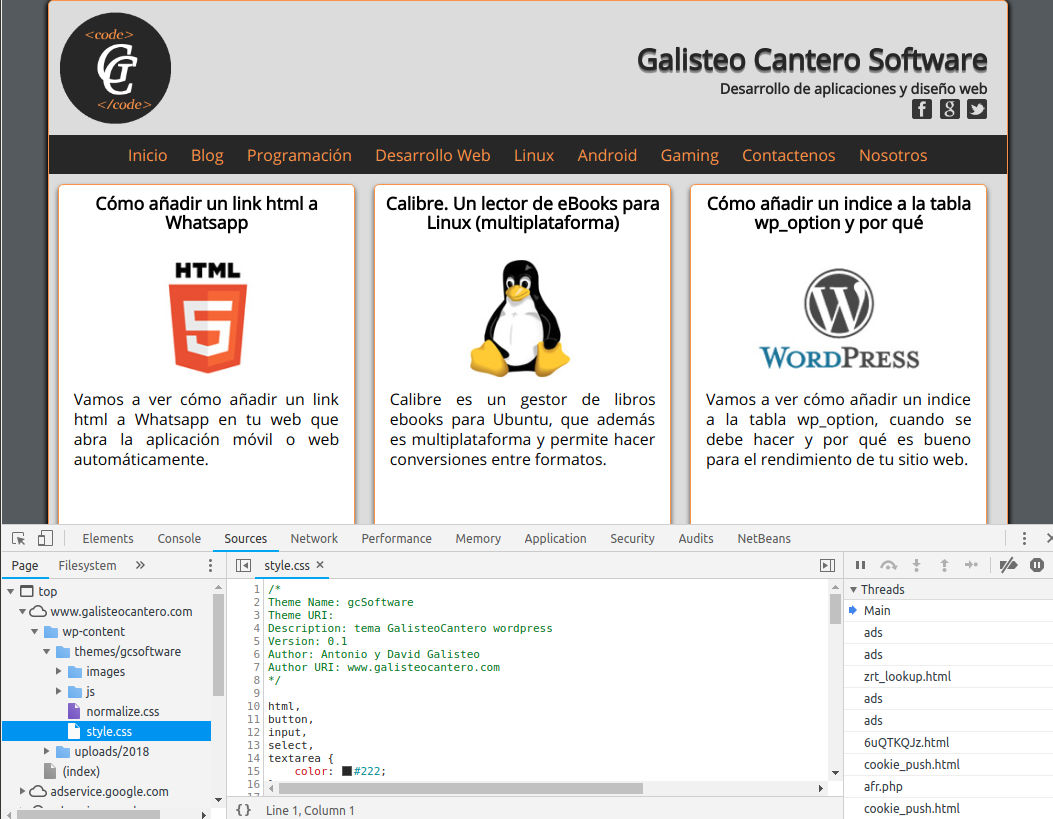Open the Google Plus social icon
Viewport: 1053px width, 819px height.
tap(949, 109)
